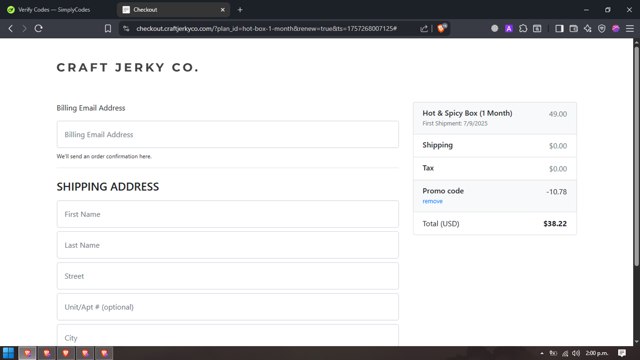Click the SHIPPING ADDRESS heading
Screen dimensions: 640x360
[108, 187]
